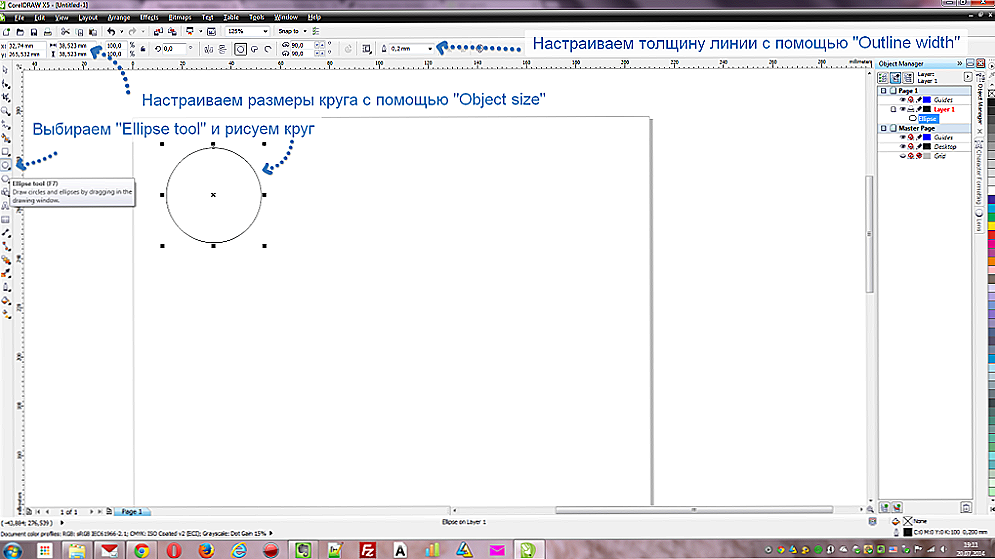Toggle visibility eye of Master Page Guides
This screenshot has width=995, height=559.
coord(902,137)
